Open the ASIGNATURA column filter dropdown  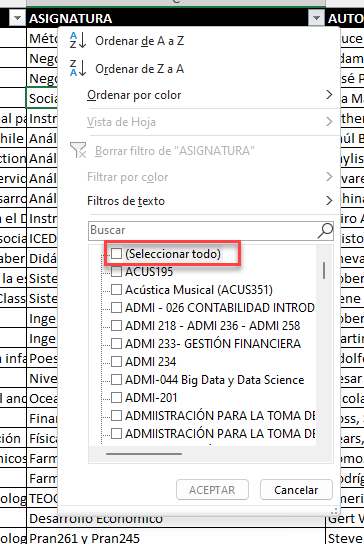pyautogui.click(x=316, y=17)
